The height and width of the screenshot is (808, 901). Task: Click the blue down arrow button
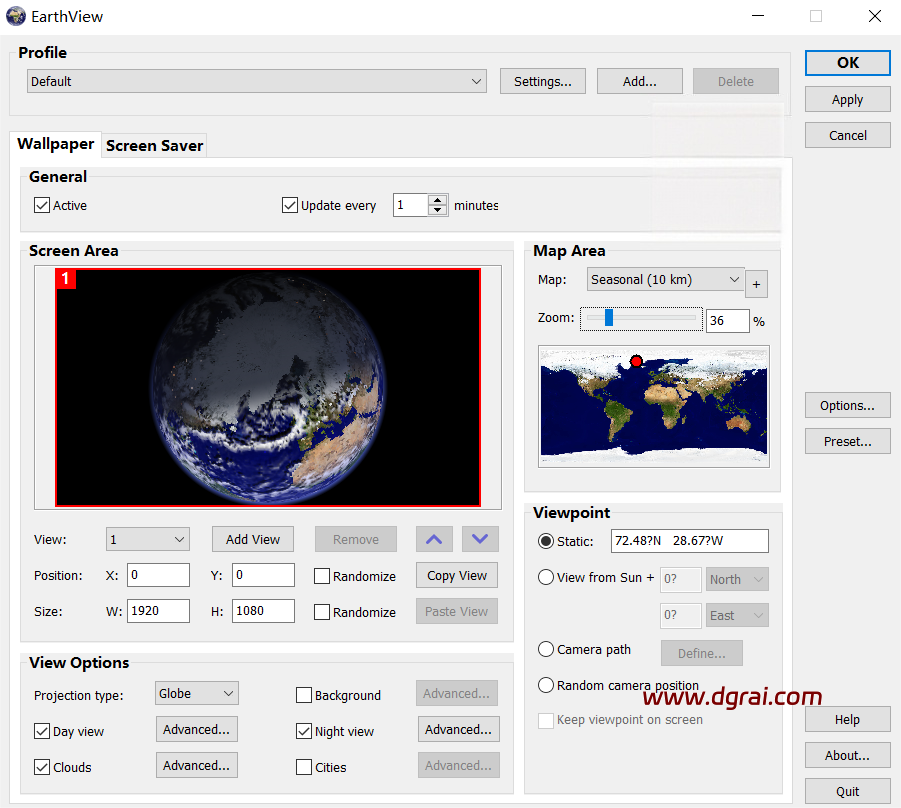[x=479, y=539]
